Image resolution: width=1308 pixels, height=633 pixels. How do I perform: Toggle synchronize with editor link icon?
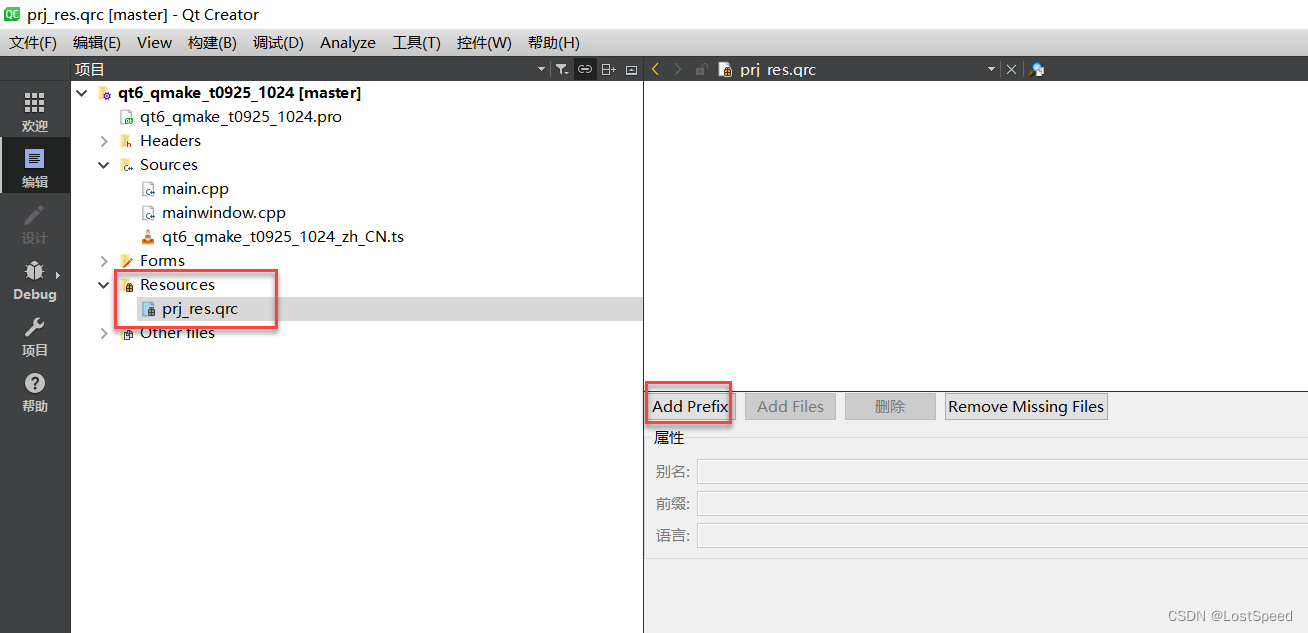[585, 69]
